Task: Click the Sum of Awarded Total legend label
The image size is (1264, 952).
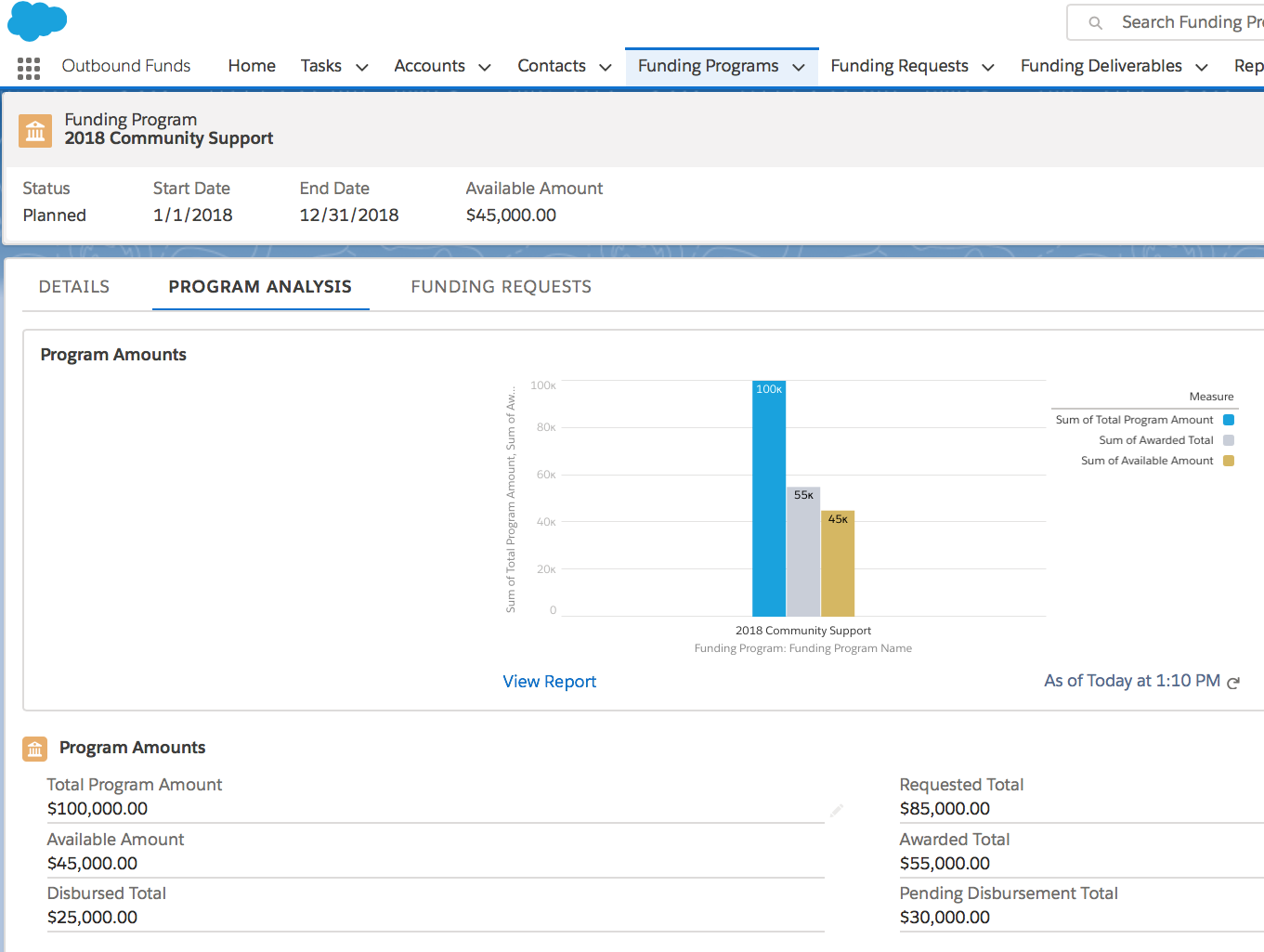Action: pyautogui.click(x=1156, y=440)
